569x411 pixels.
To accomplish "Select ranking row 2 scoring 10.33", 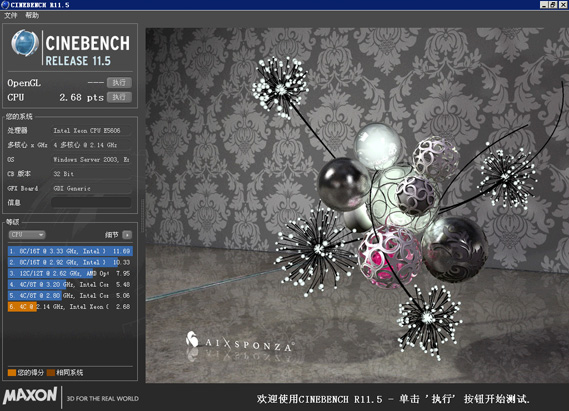I will (x=70, y=262).
